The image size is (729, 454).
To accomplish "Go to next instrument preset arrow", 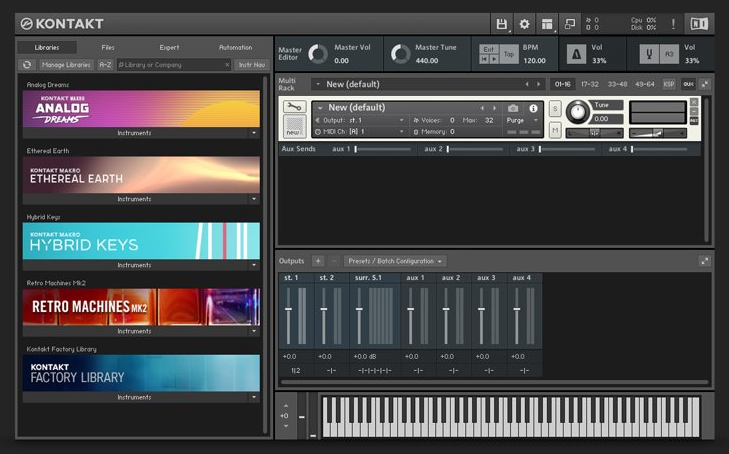I will coord(494,108).
